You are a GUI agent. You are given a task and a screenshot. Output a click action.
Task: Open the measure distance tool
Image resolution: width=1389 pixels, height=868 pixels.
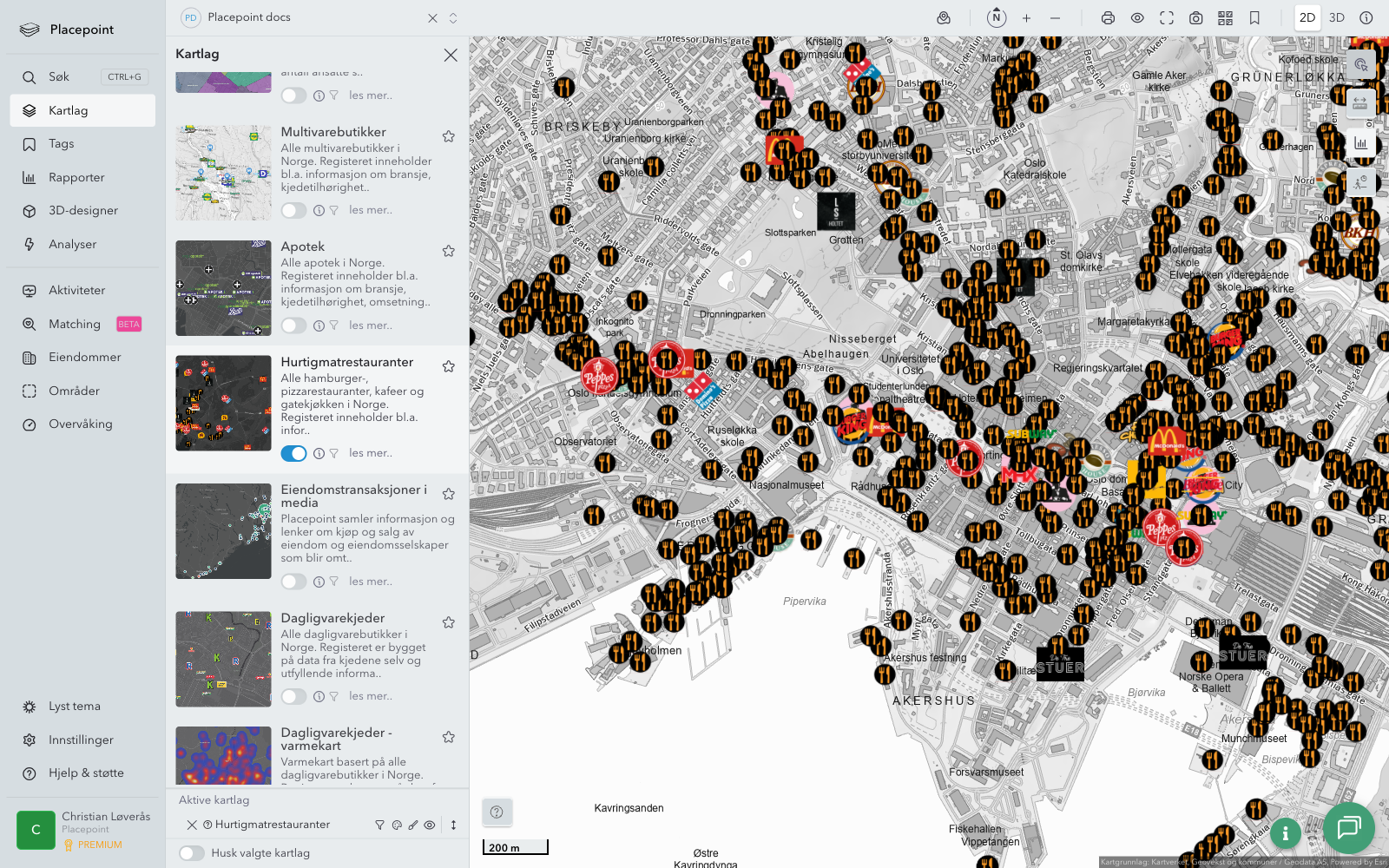click(1360, 103)
